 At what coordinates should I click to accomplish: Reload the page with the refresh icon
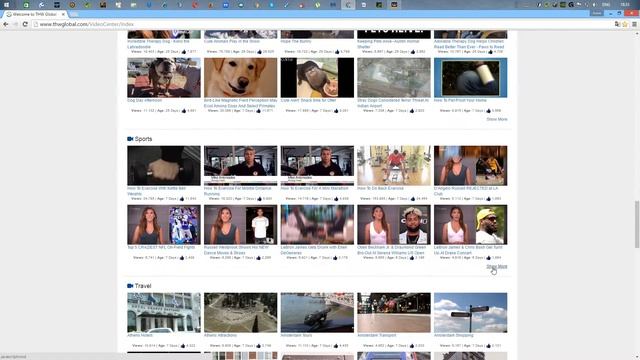(25, 24)
